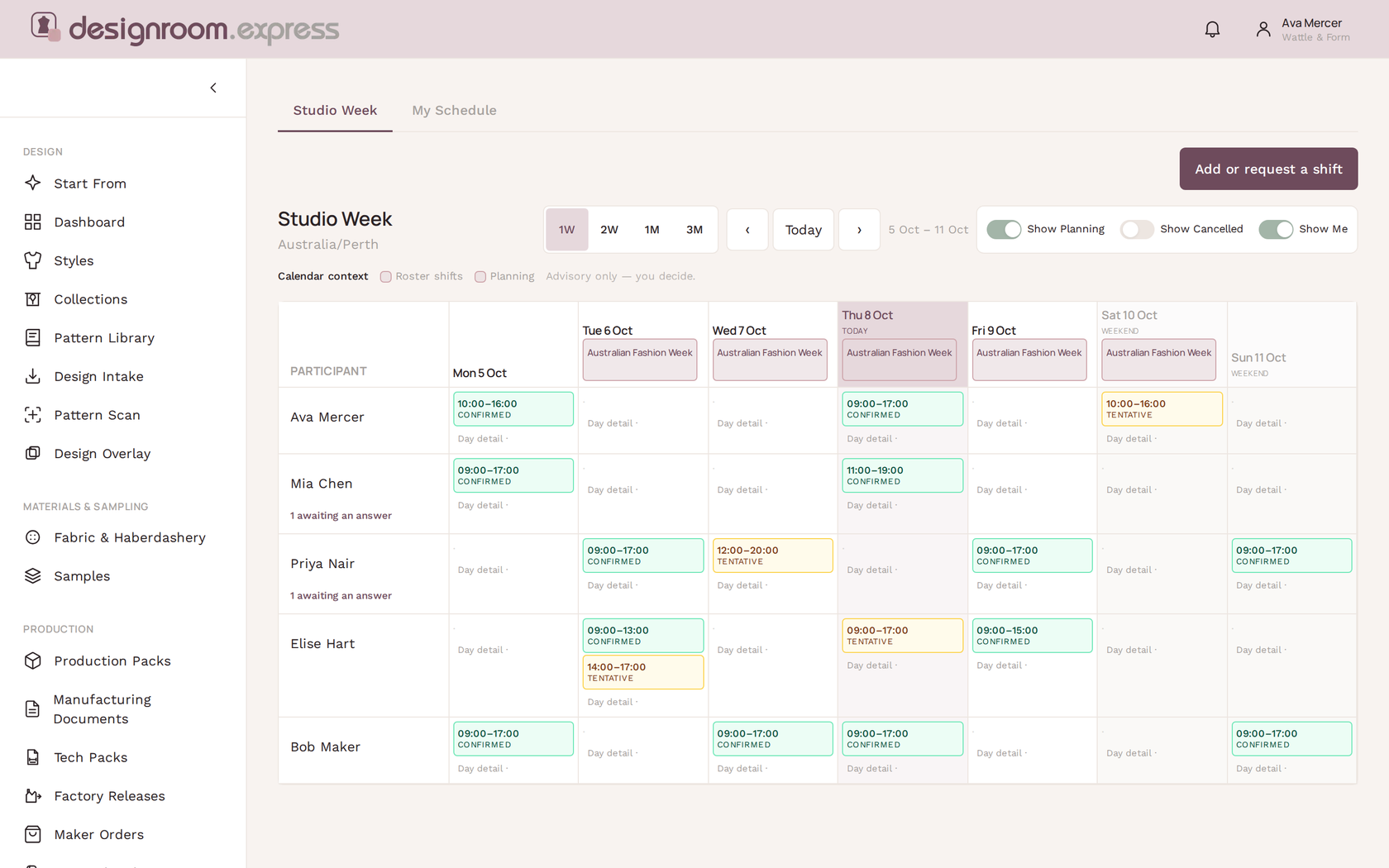Open Pattern Scan icon

pyautogui.click(x=33, y=415)
